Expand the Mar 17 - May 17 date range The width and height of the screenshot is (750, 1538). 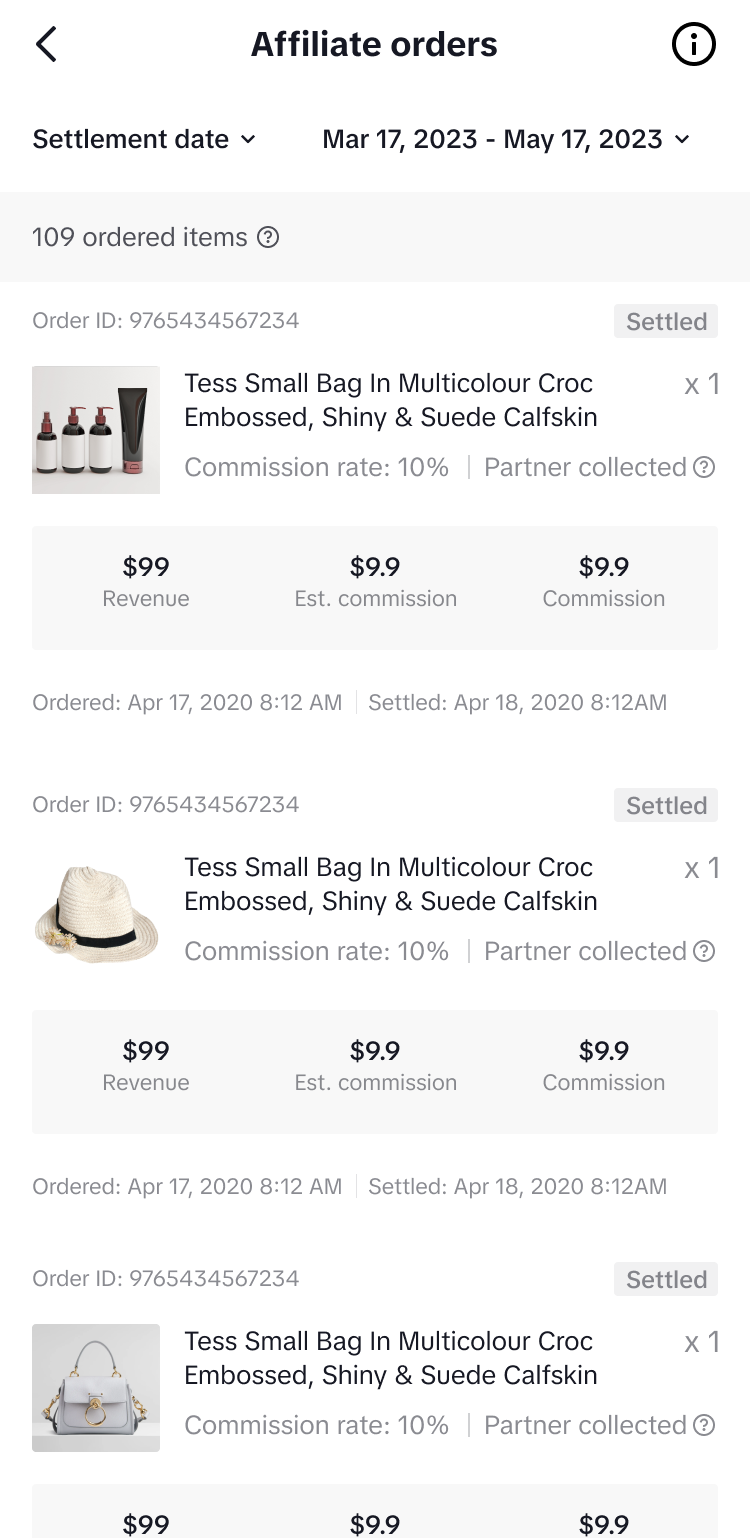tap(506, 139)
